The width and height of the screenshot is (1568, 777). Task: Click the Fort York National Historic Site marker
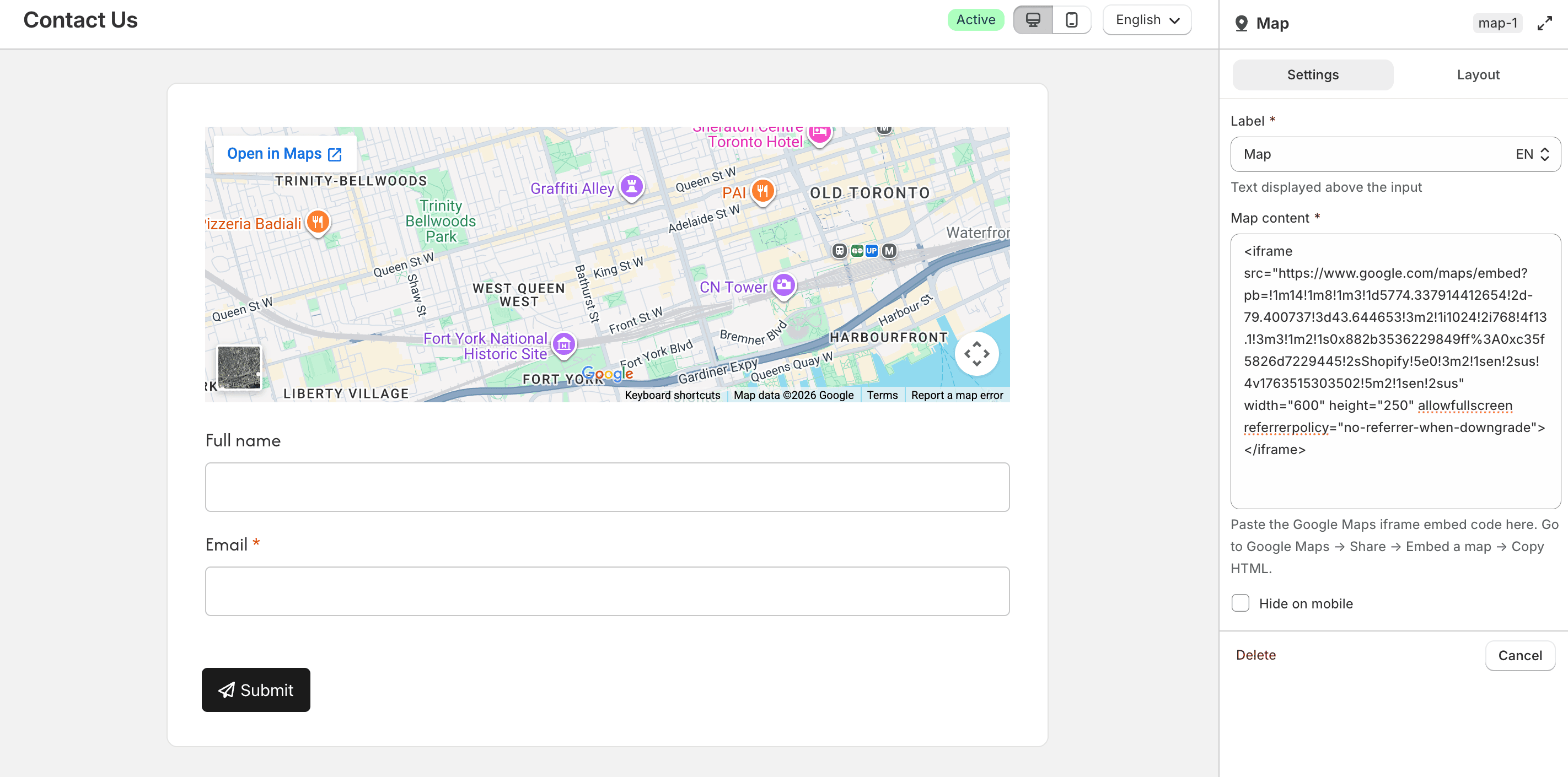pos(563,345)
